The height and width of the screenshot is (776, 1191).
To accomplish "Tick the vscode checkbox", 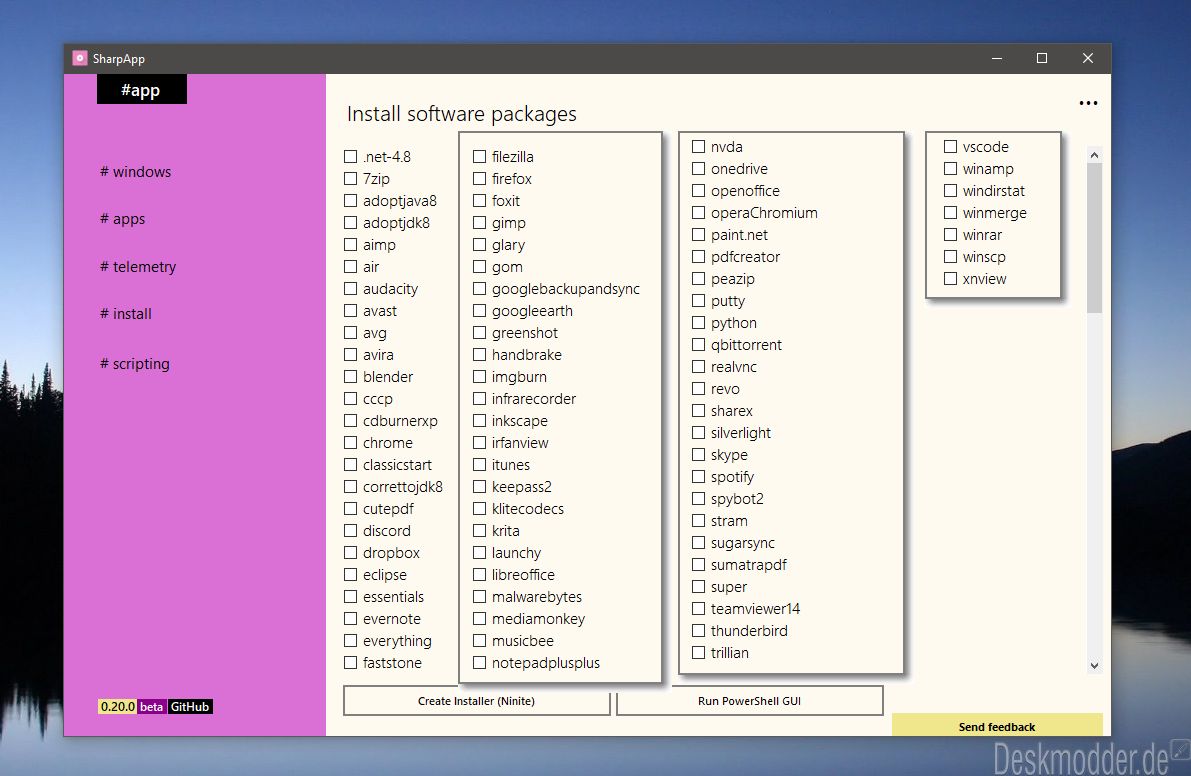I will coord(950,147).
